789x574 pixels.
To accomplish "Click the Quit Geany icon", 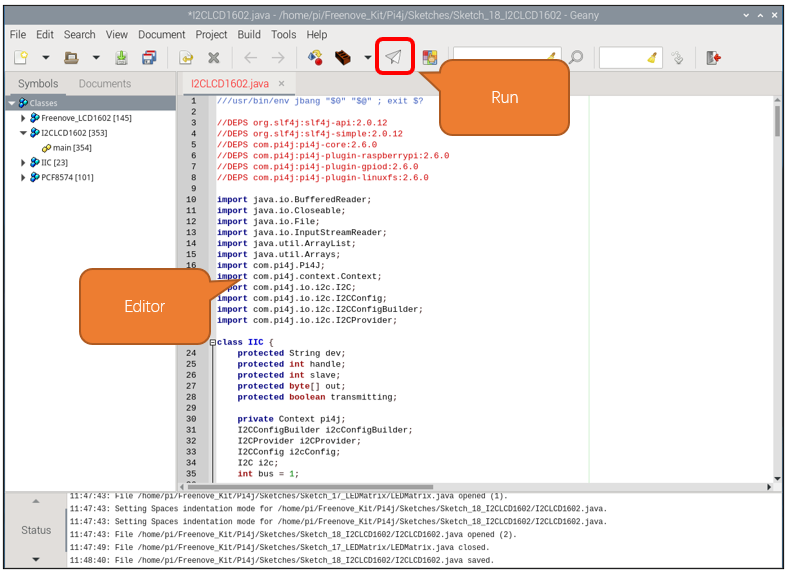I will point(714,58).
